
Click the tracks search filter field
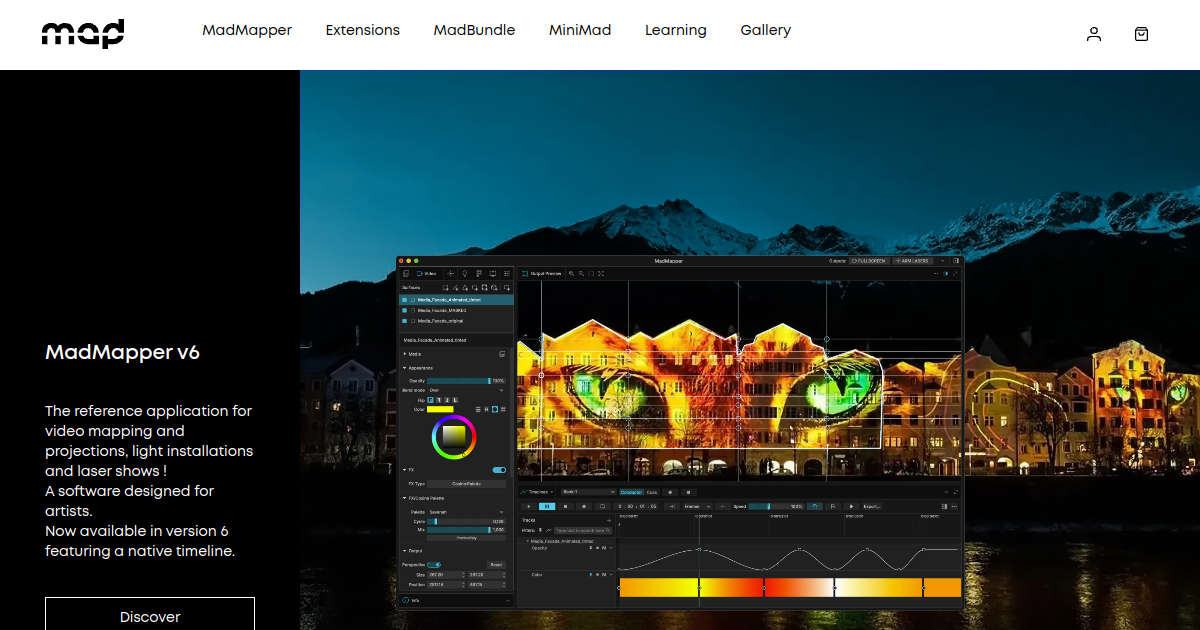(x=583, y=530)
